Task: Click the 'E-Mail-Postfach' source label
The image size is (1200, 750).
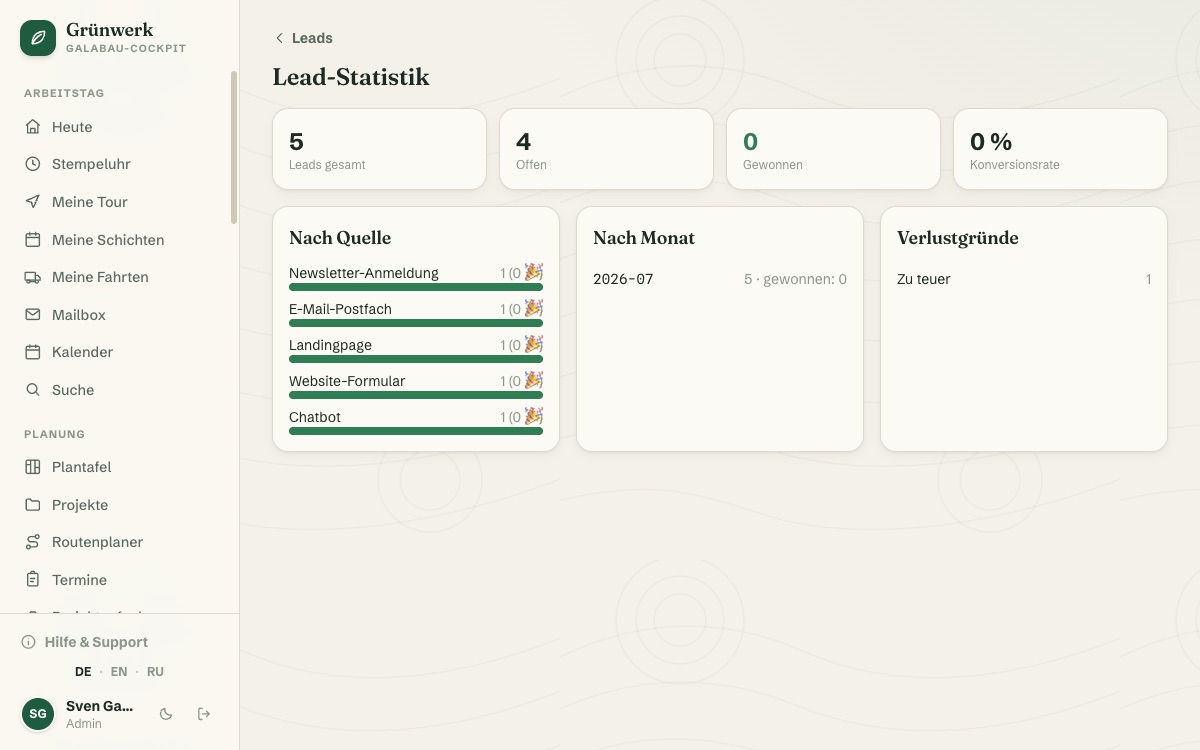Action: click(x=340, y=309)
